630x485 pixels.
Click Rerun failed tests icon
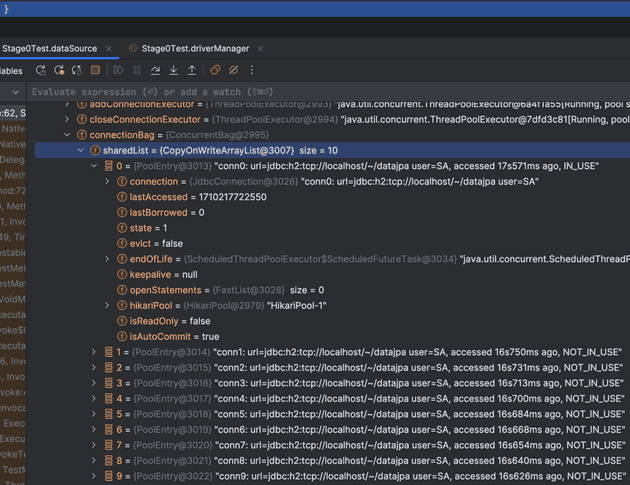tap(59, 70)
